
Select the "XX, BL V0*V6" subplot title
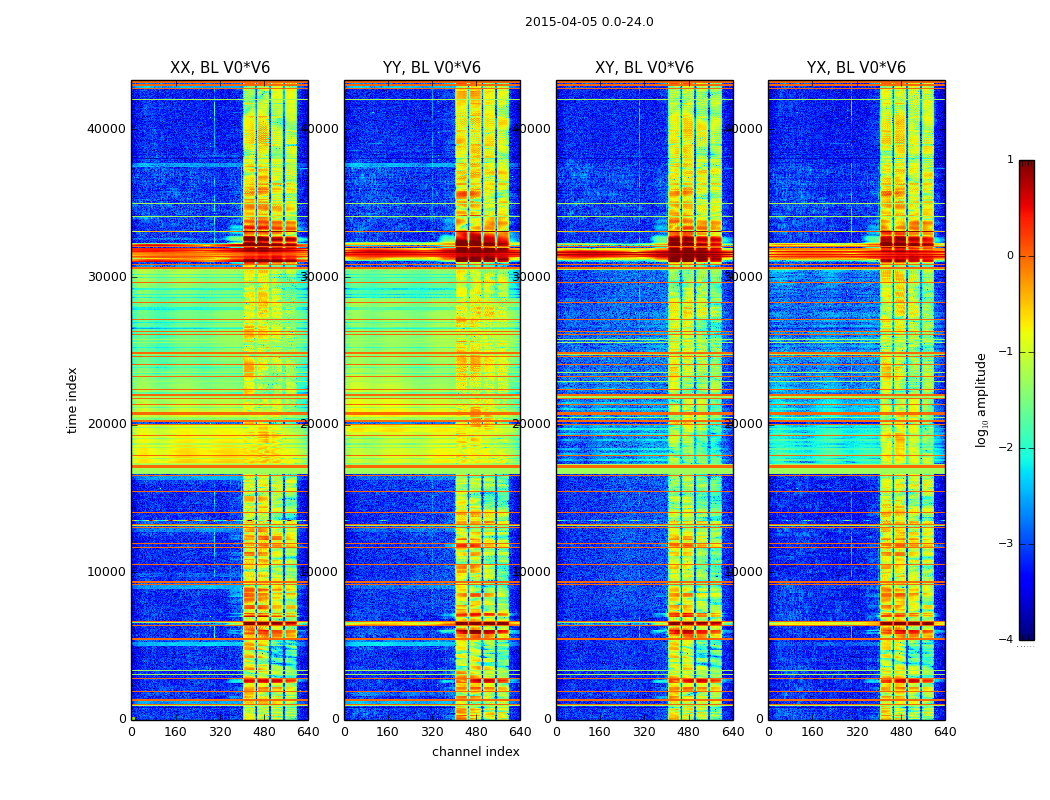click(x=220, y=68)
